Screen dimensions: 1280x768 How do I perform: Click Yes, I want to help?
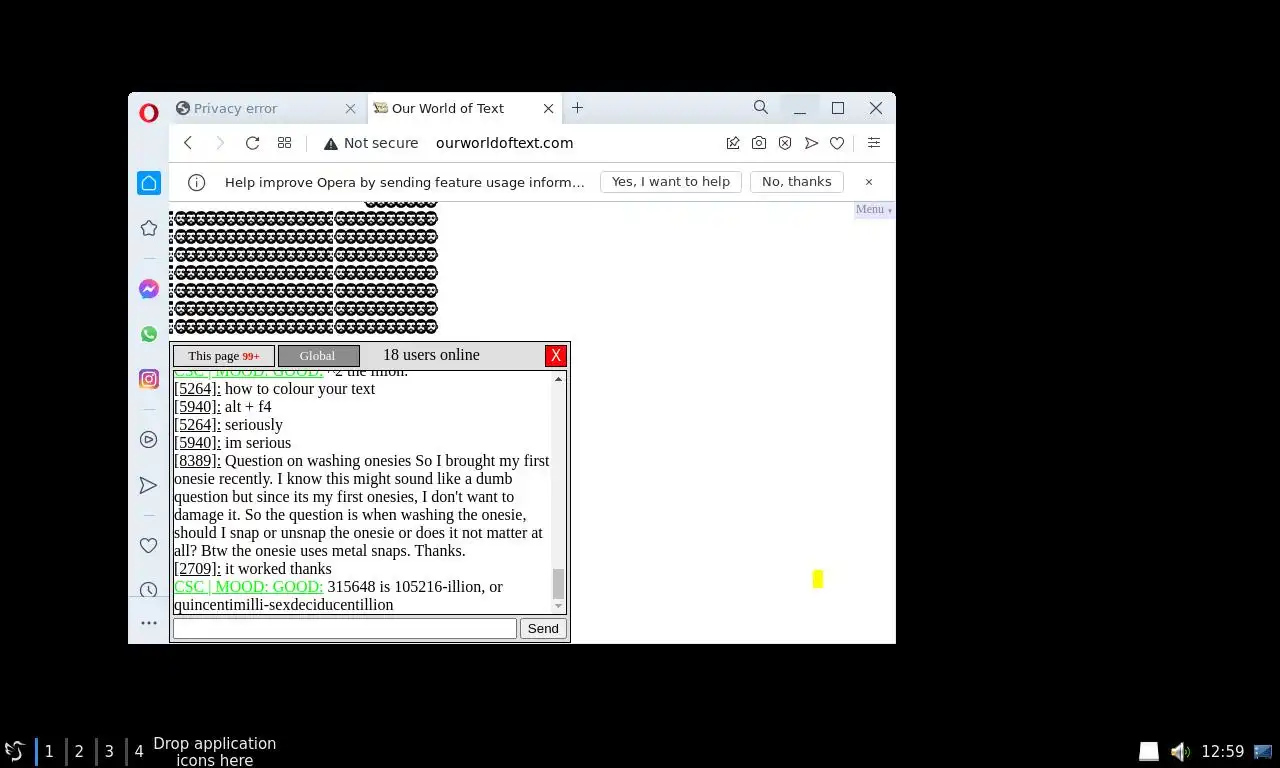pos(671,182)
